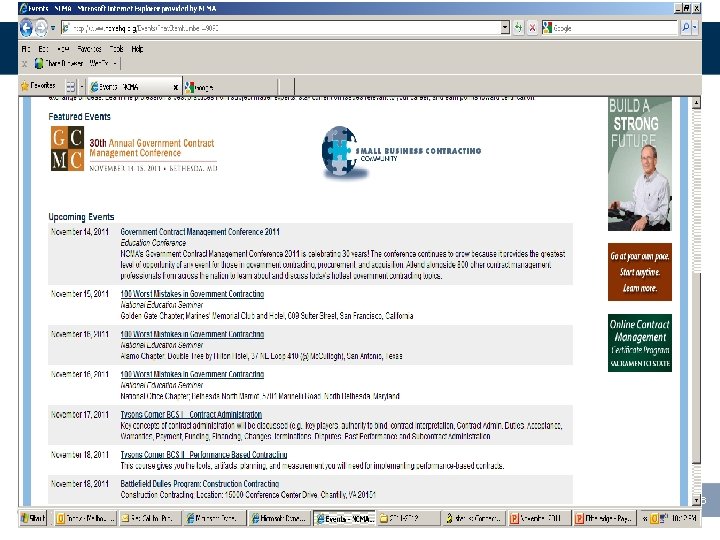Click the Featured Events heading
This screenshot has width=720, height=540.
(x=79, y=117)
